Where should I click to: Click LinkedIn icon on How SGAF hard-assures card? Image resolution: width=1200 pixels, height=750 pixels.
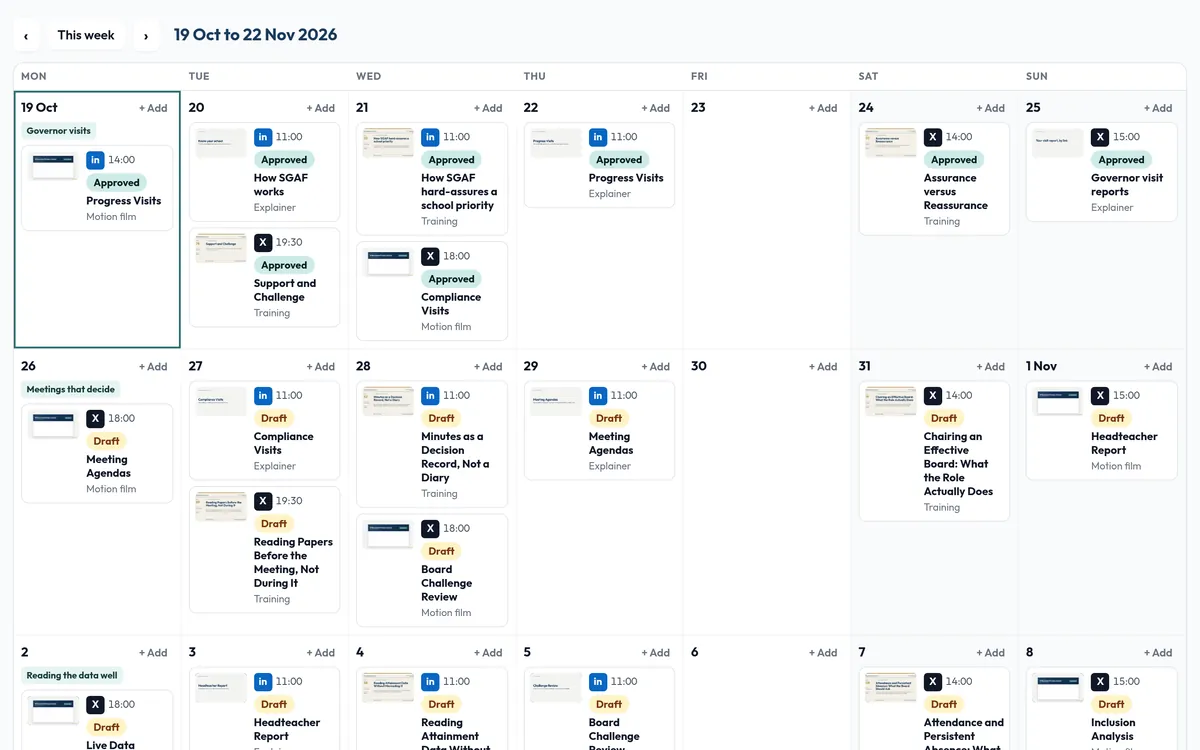click(x=430, y=137)
